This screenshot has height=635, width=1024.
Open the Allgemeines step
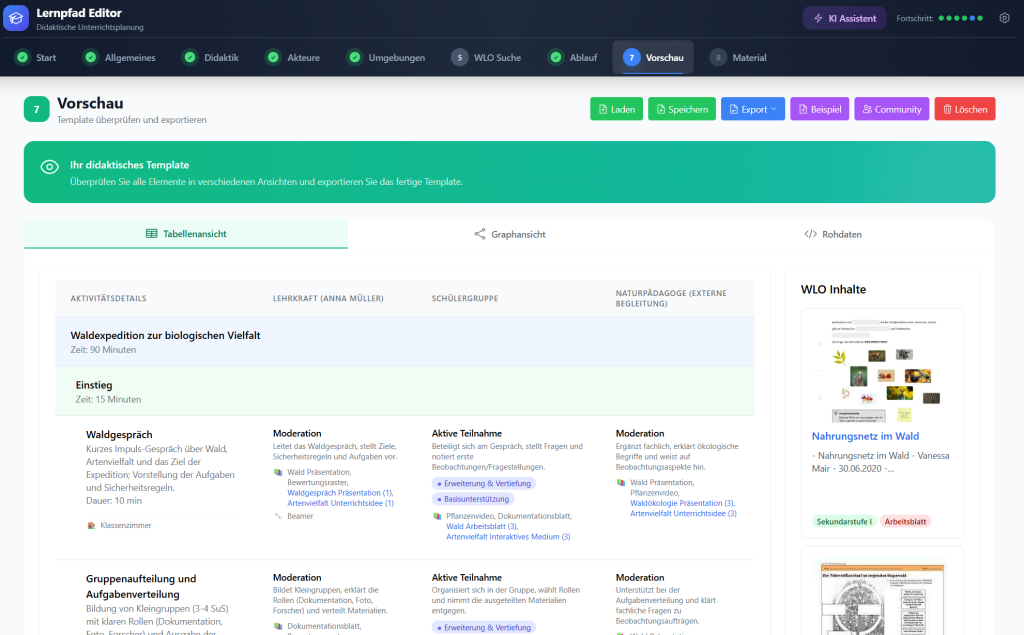tap(121, 57)
